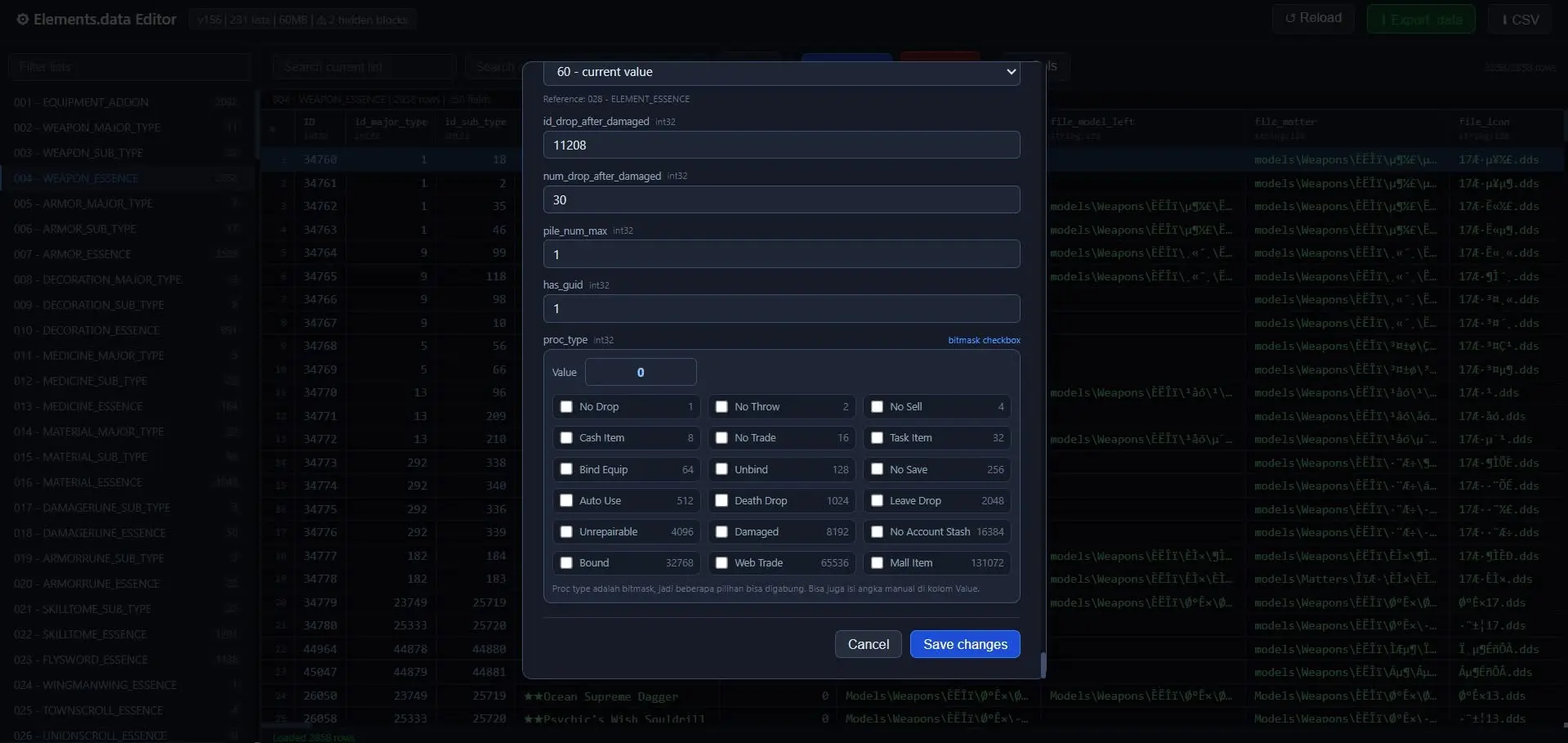Click the proc_type Value field

pos(641,372)
